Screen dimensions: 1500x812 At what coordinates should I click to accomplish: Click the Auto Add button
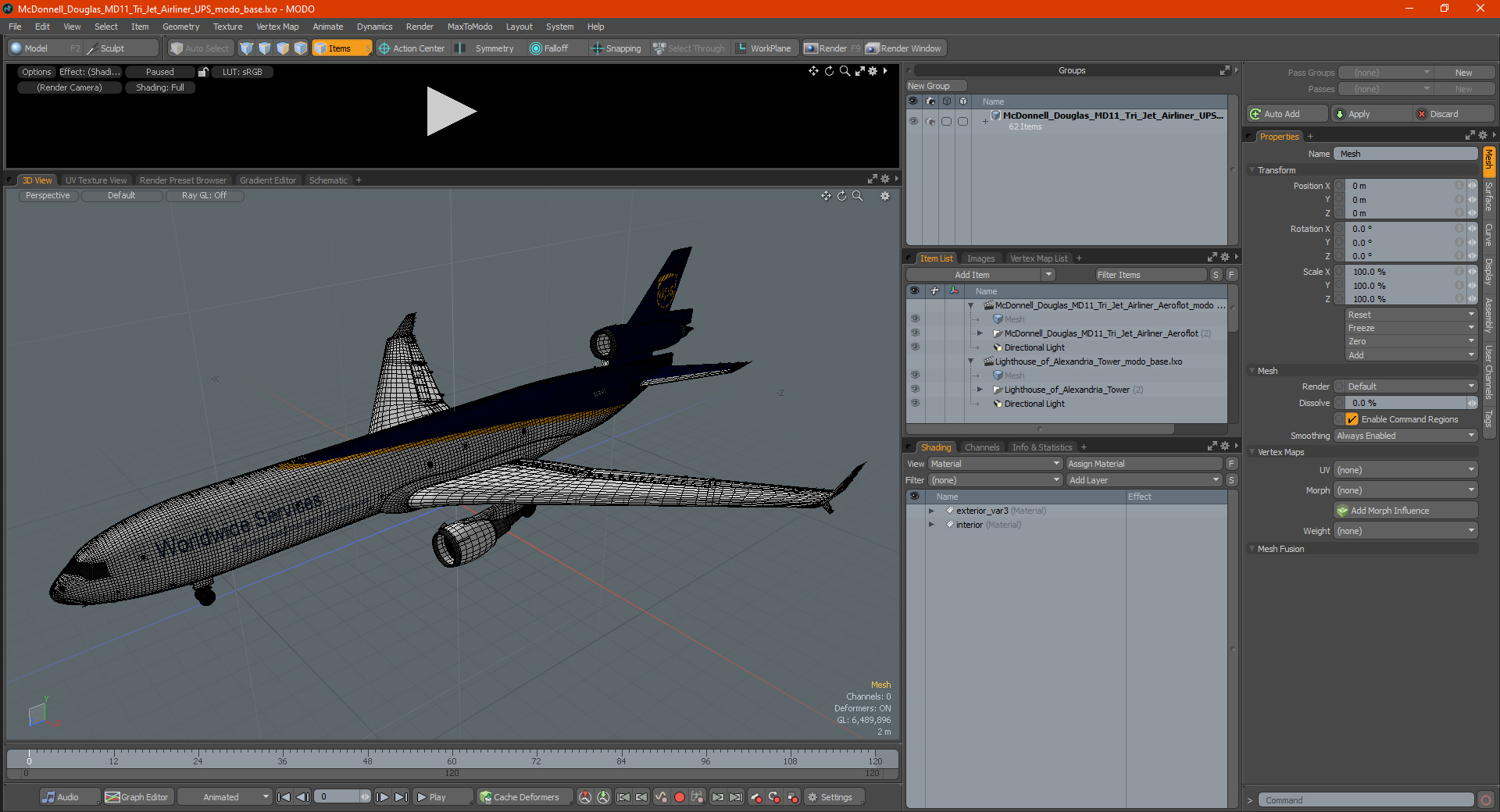(1287, 114)
